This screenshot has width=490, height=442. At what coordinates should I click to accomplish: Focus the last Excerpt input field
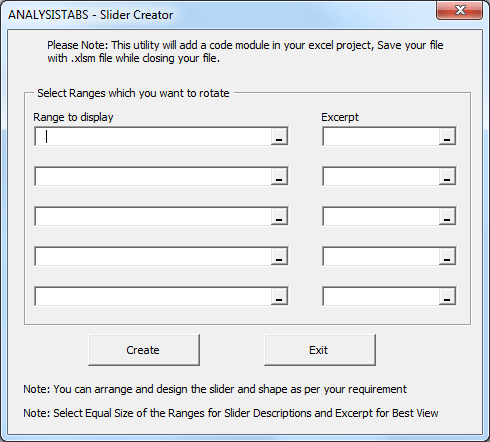pyautogui.click(x=381, y=296)
